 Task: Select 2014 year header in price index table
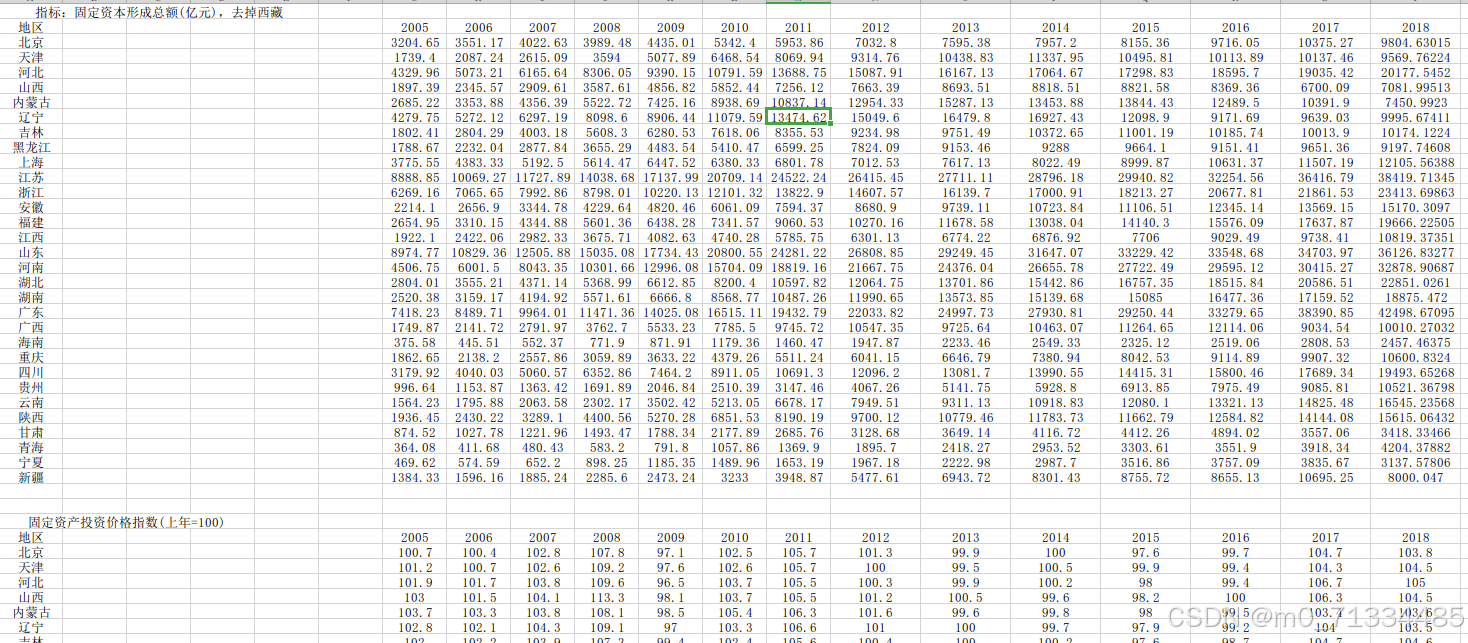tap(1056, 537)
